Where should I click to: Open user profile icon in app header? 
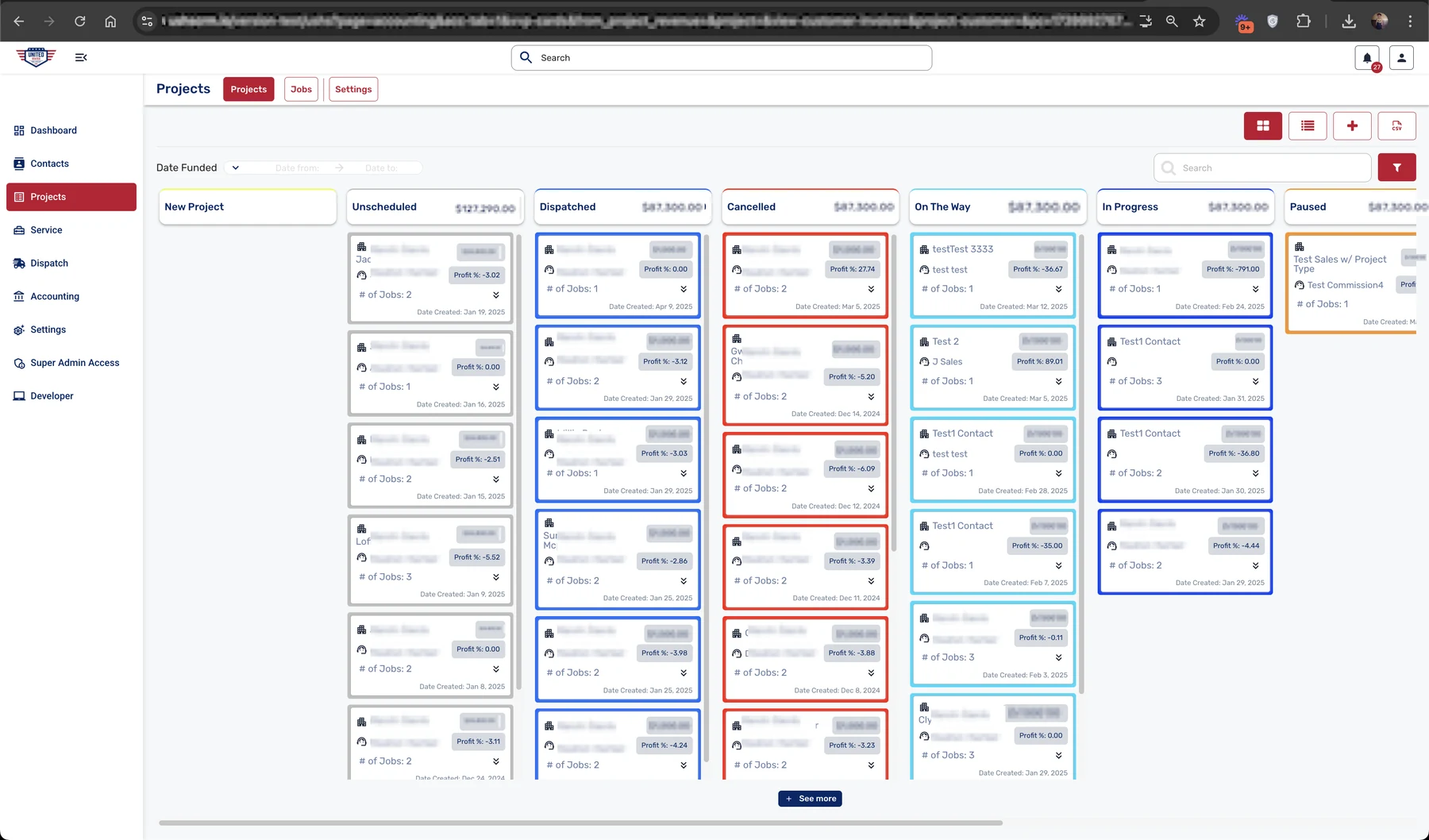tap(1401, 58)
